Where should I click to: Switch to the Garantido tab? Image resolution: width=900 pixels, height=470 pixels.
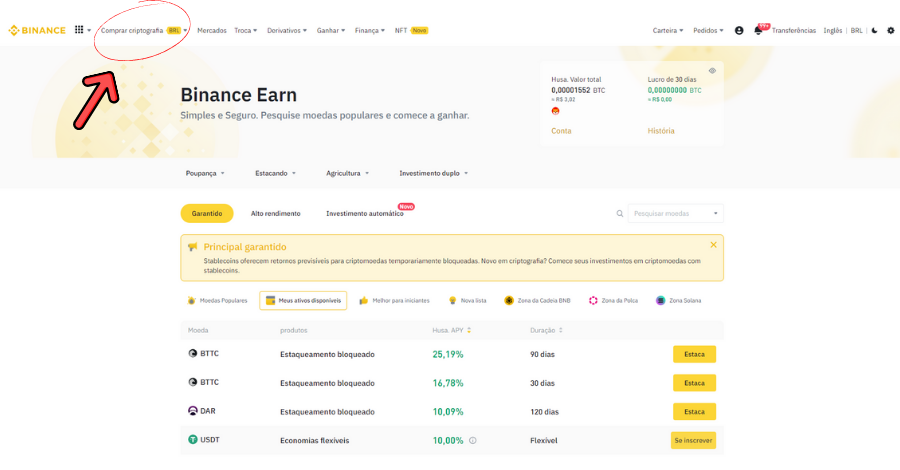tap(207, 213)
